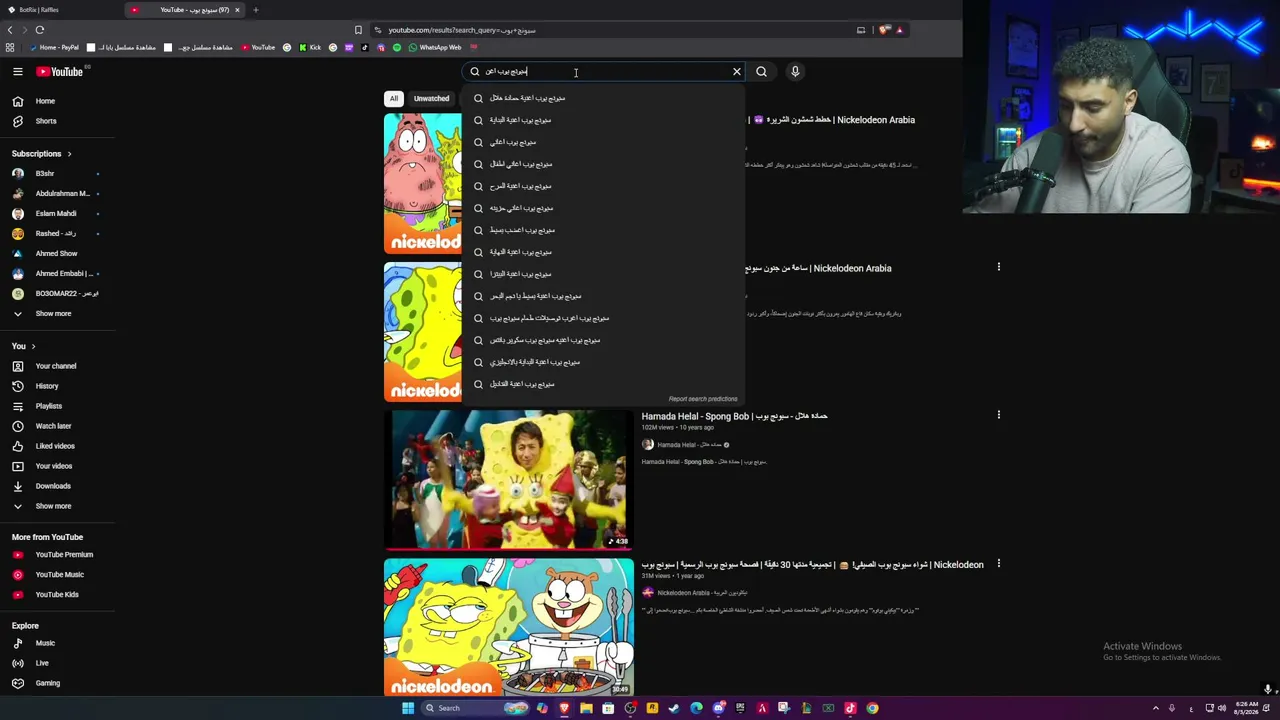This screenshot has height=720, width=1280.
Task: Expand the Subscriptions section arrow
Action: click(x=69, y=154)
